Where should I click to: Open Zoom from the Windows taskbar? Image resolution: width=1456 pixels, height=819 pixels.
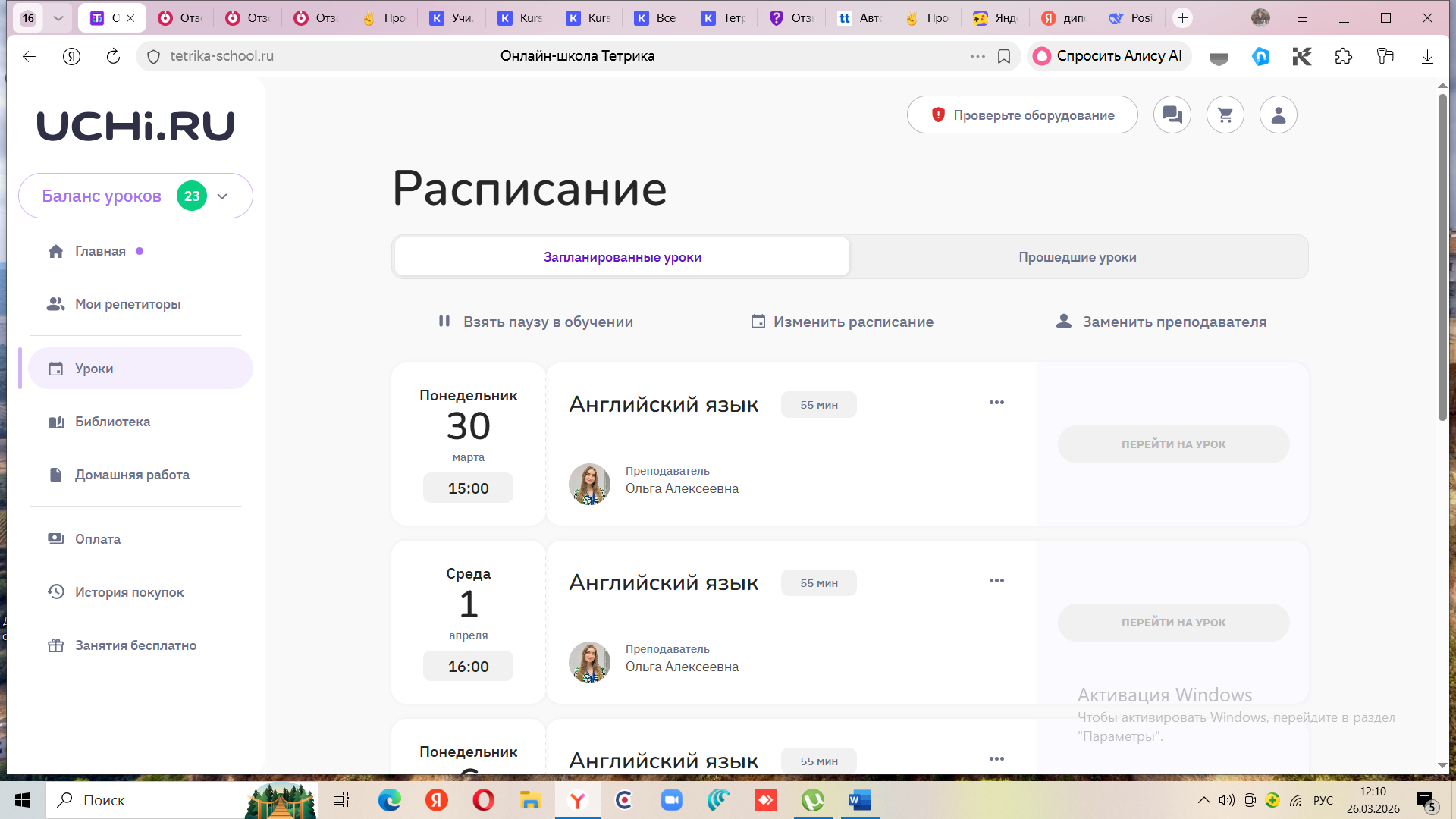pos(671,800)
